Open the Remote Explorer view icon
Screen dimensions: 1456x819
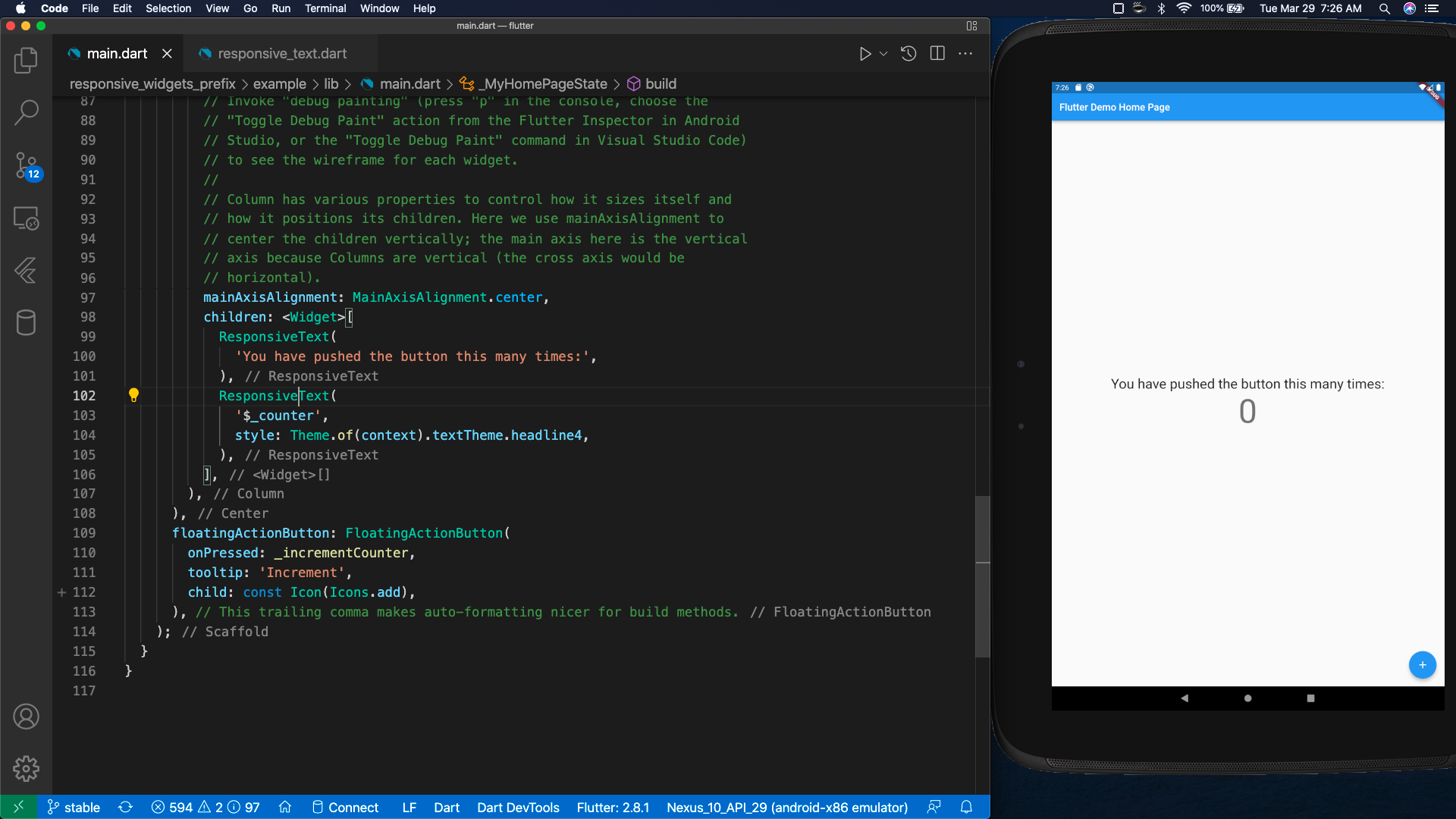(26, 218)
